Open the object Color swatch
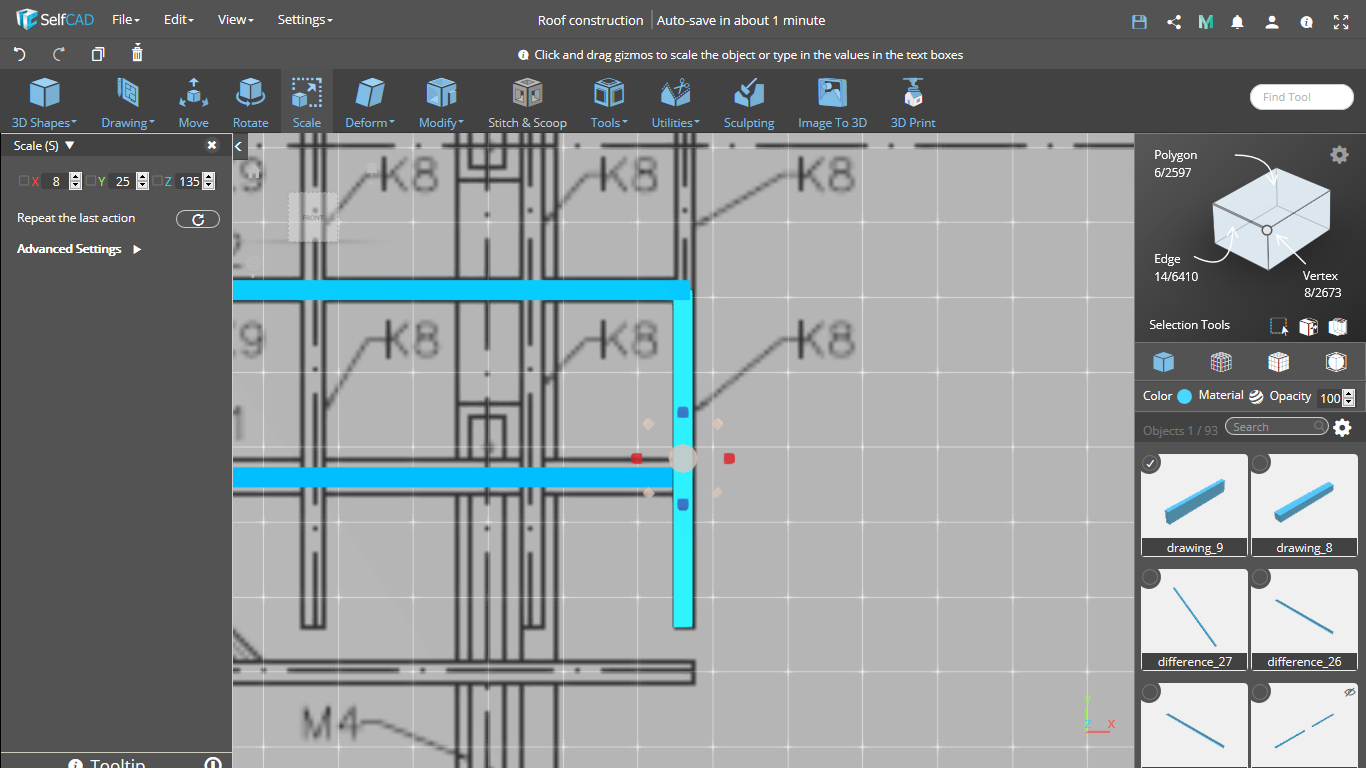Screen dimensions: 1366x768 point(1185,396)
